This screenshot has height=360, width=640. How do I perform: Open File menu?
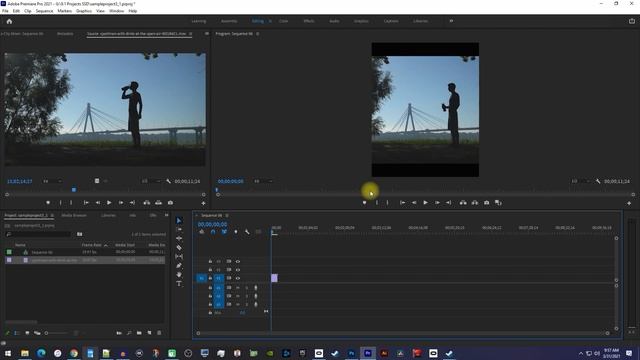5,11
